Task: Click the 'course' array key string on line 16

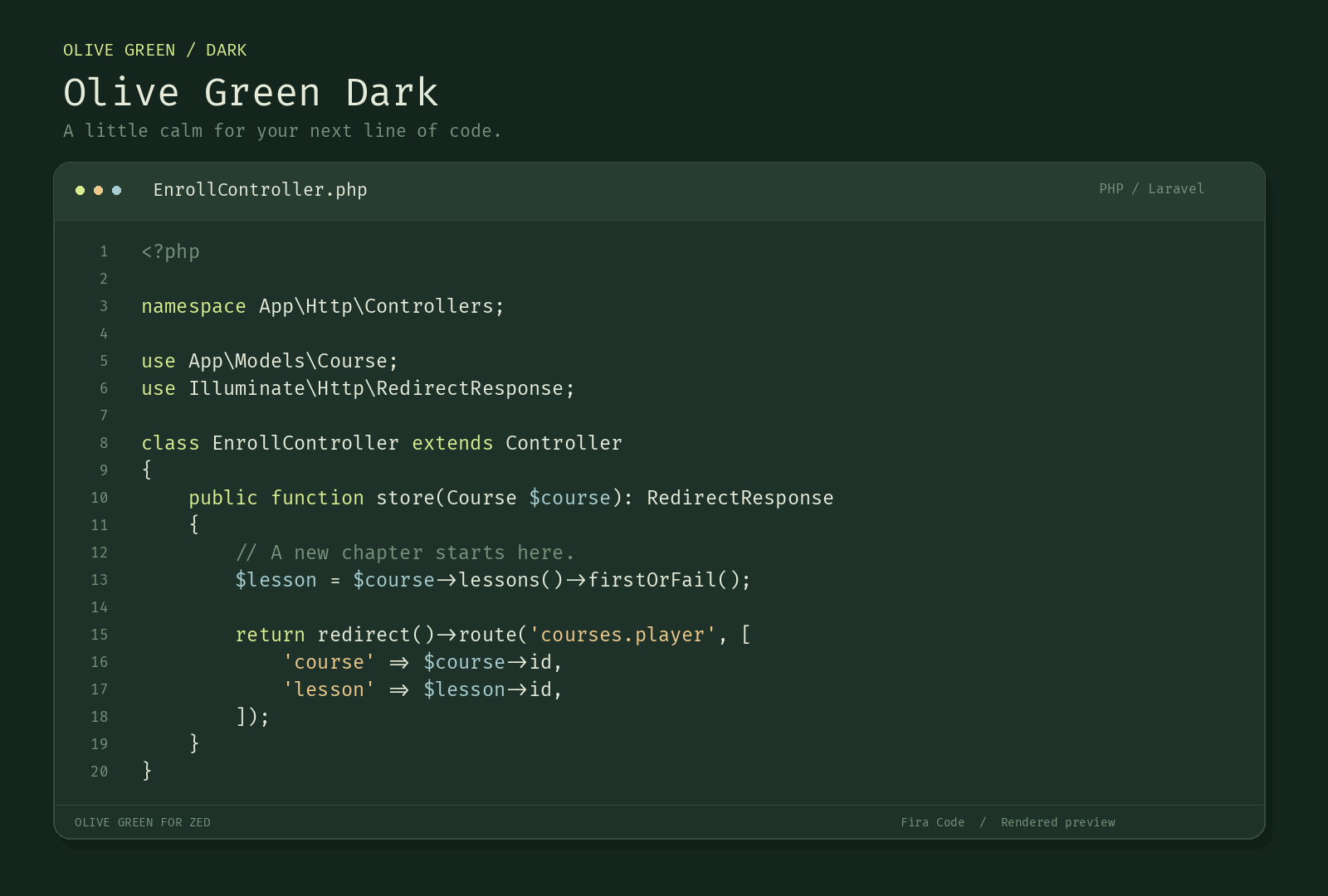Action: click(x=329, y=662)
